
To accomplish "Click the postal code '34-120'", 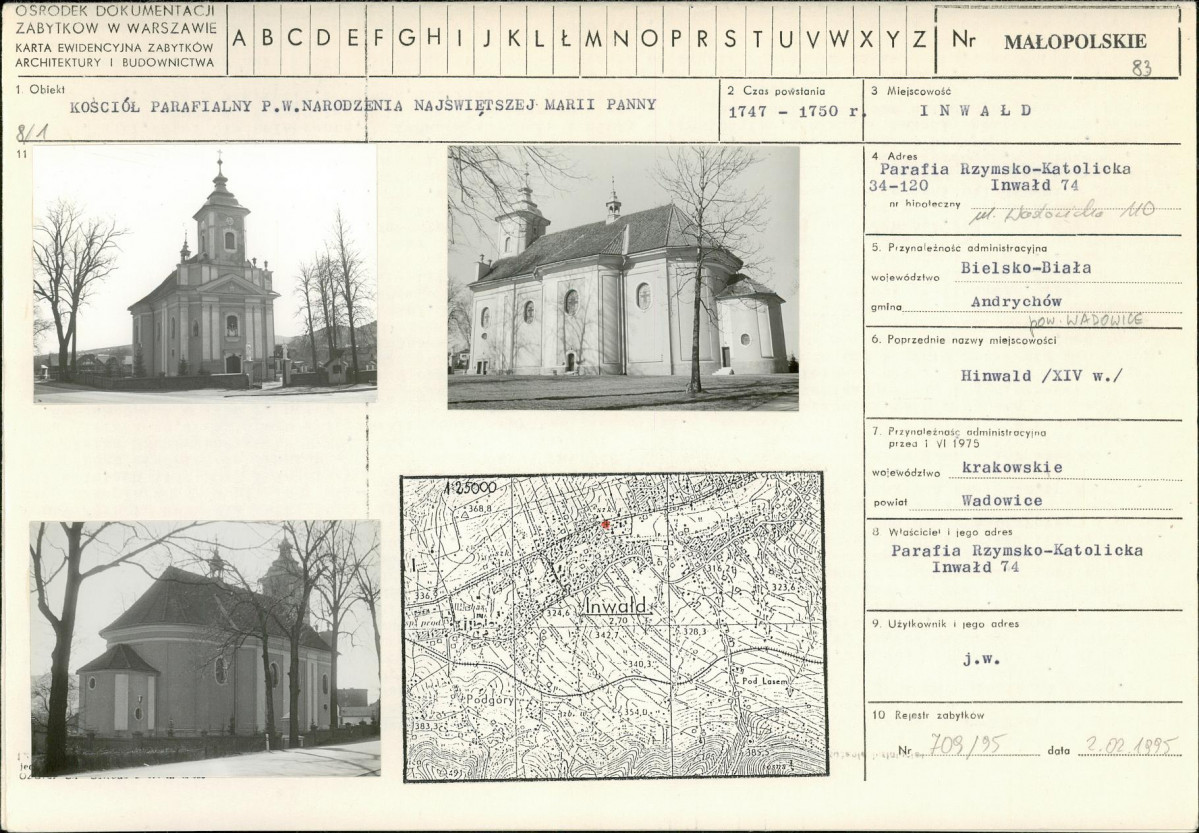I will coord(898,185).
